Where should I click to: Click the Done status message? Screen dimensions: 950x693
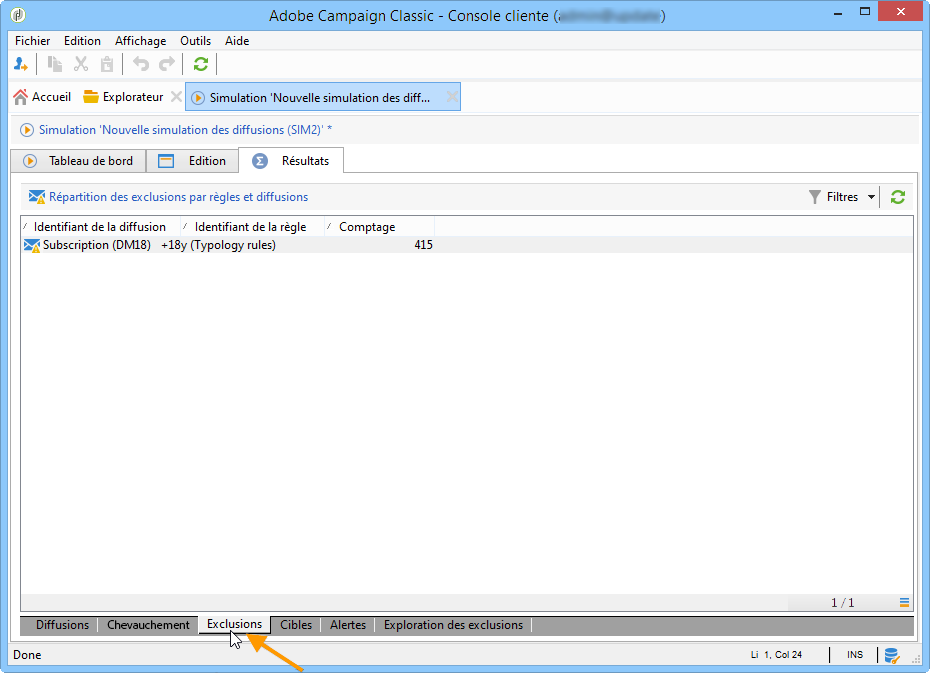coord(27,655)
